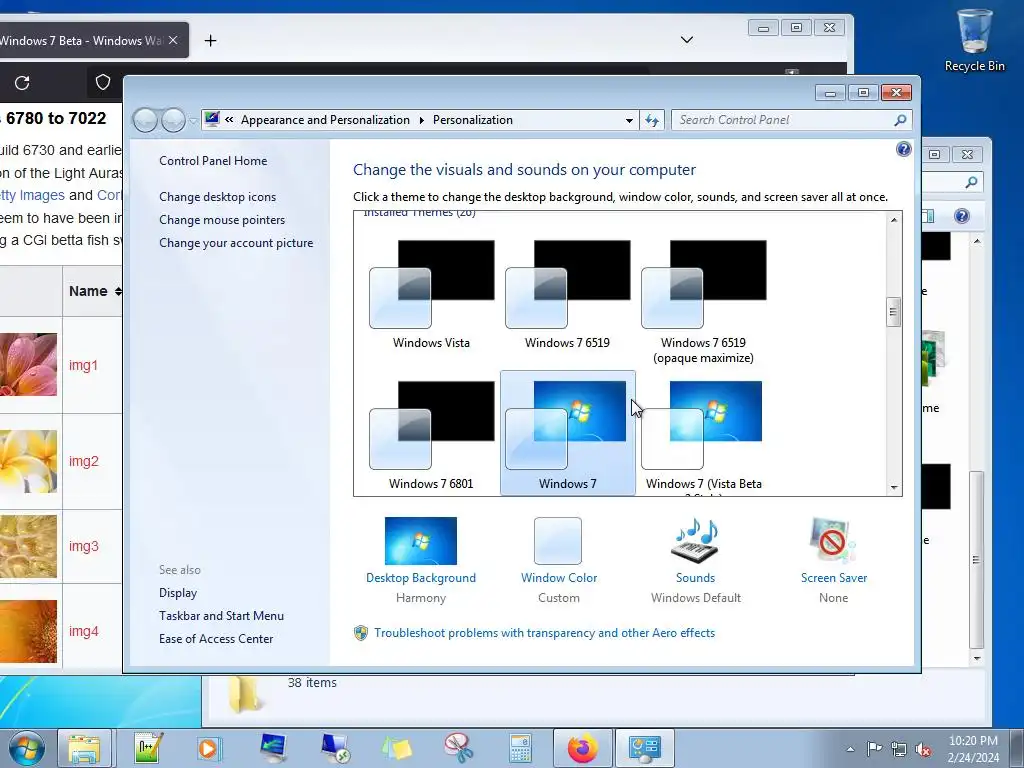Open Display from See also
This screenshot has width=1024, height=768.
[x=178, y=593]
